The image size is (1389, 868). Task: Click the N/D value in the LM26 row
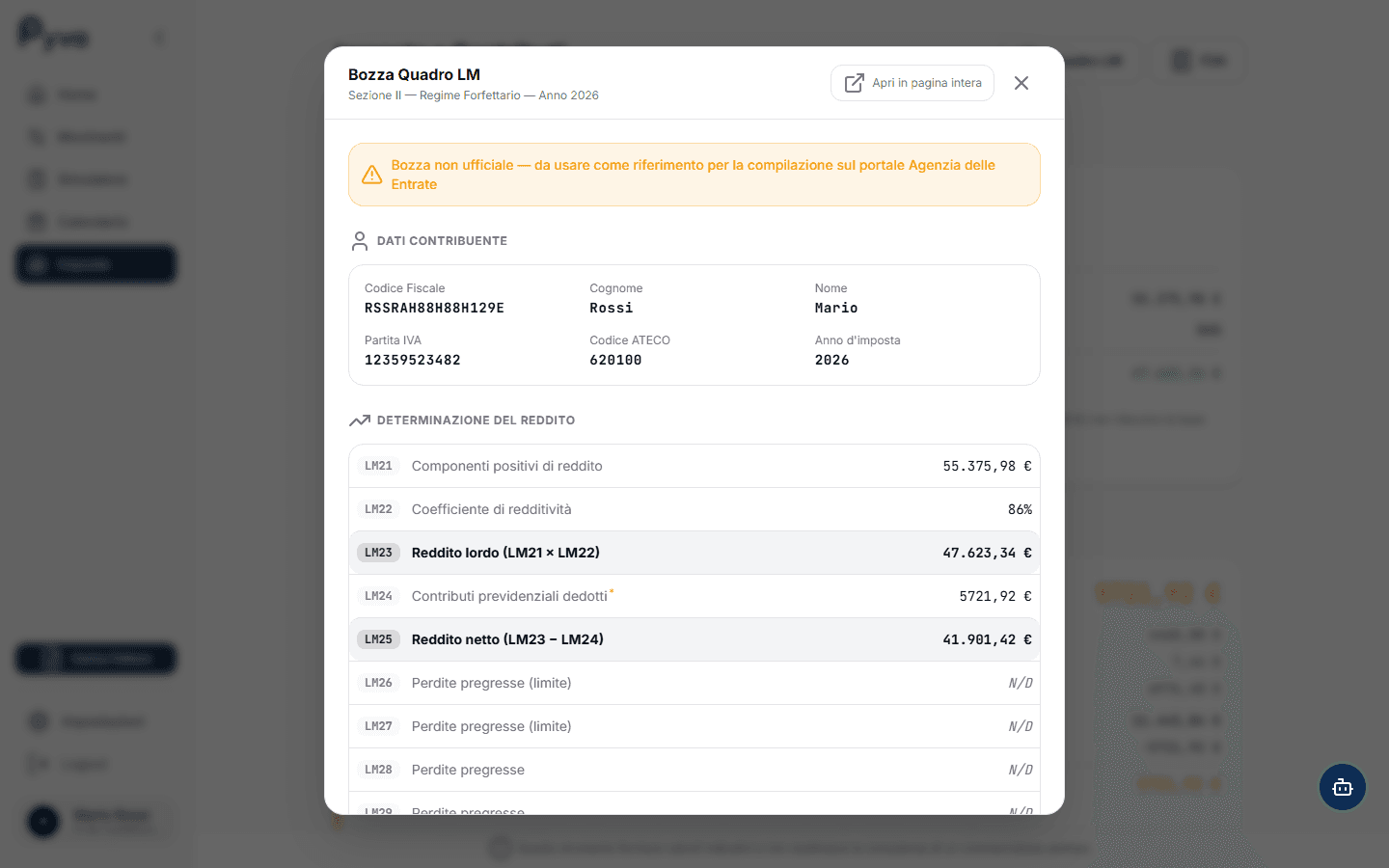click(x=1020, y=683)
